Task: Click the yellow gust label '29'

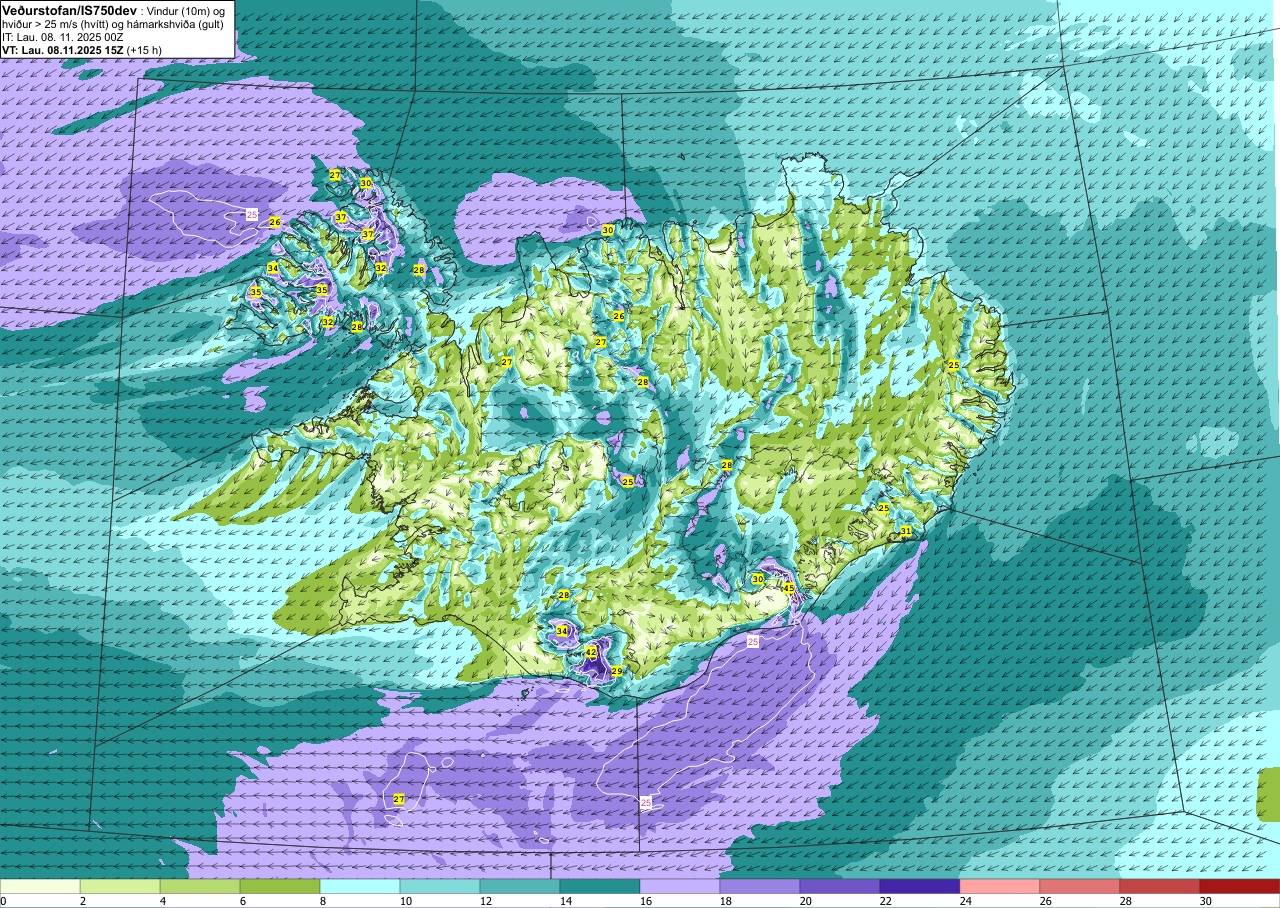Action: coord(617,671)
